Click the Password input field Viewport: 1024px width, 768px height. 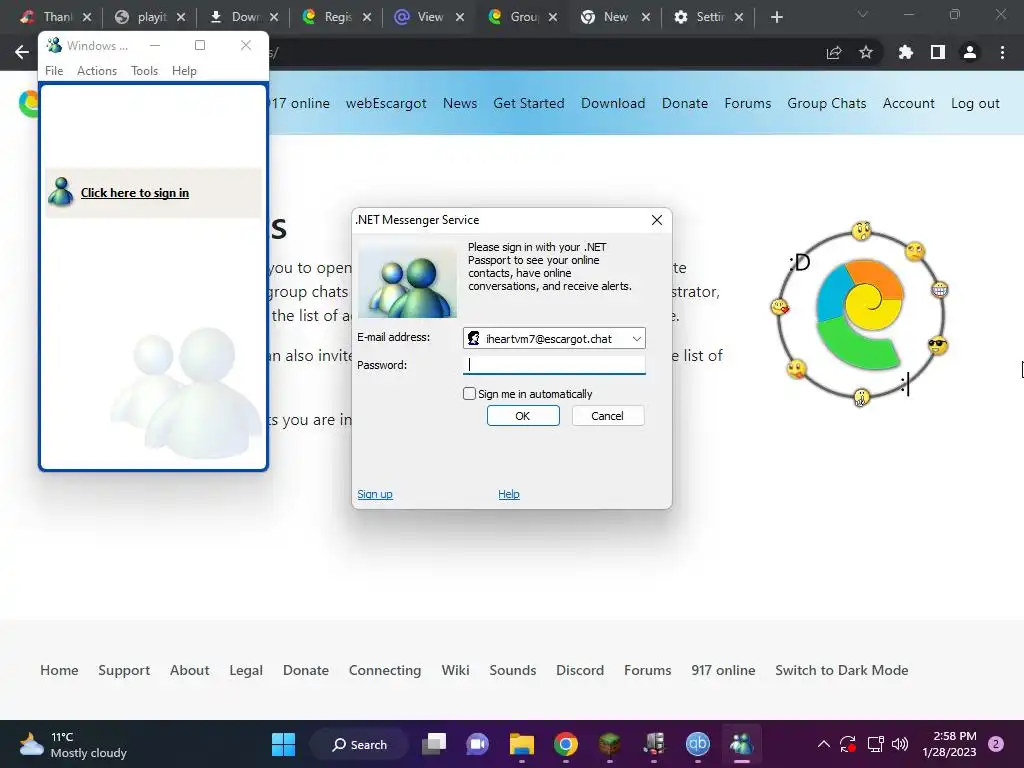(x=554, y=364)
